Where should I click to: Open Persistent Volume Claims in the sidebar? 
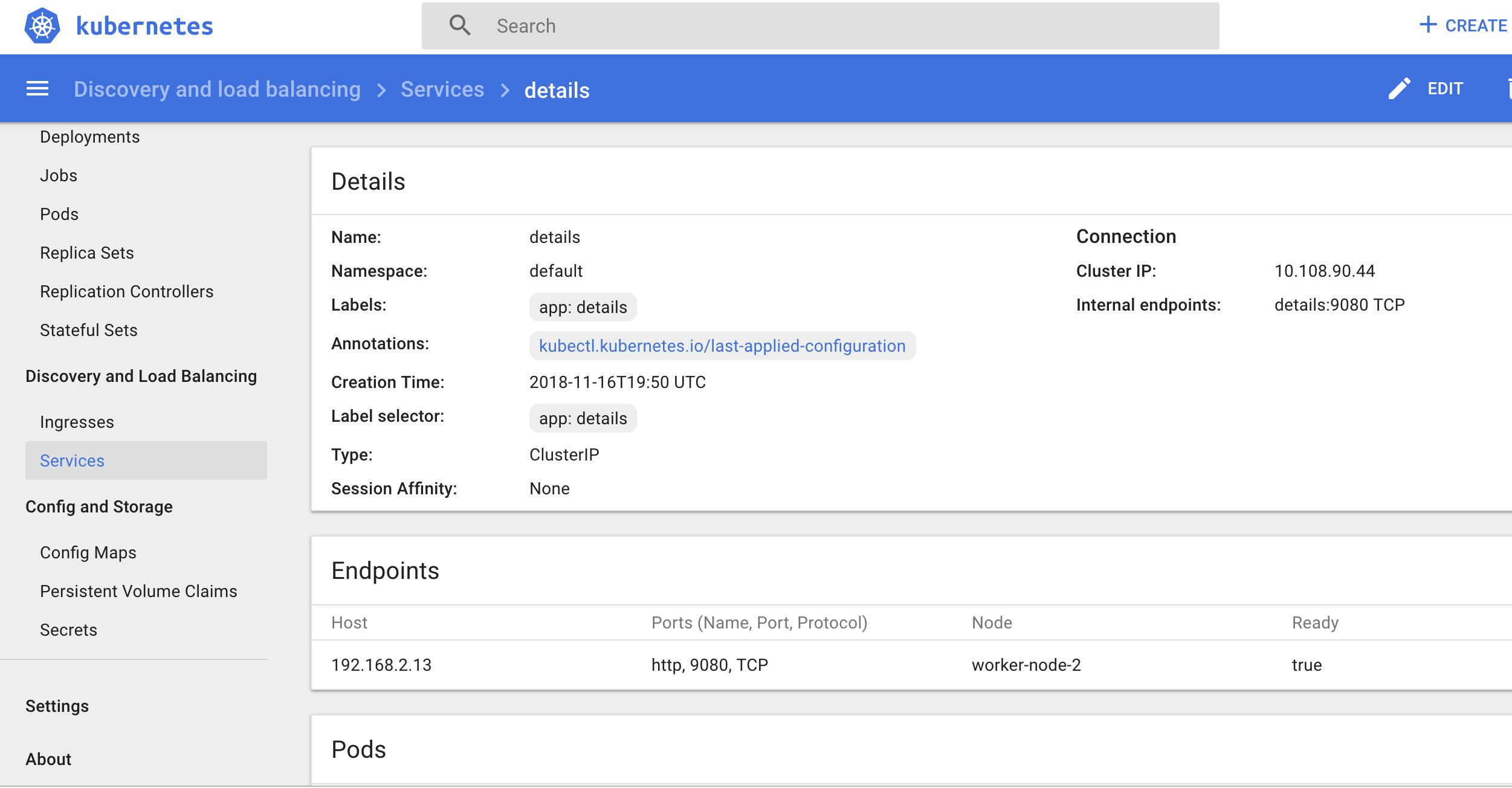[x=138, y=591]
